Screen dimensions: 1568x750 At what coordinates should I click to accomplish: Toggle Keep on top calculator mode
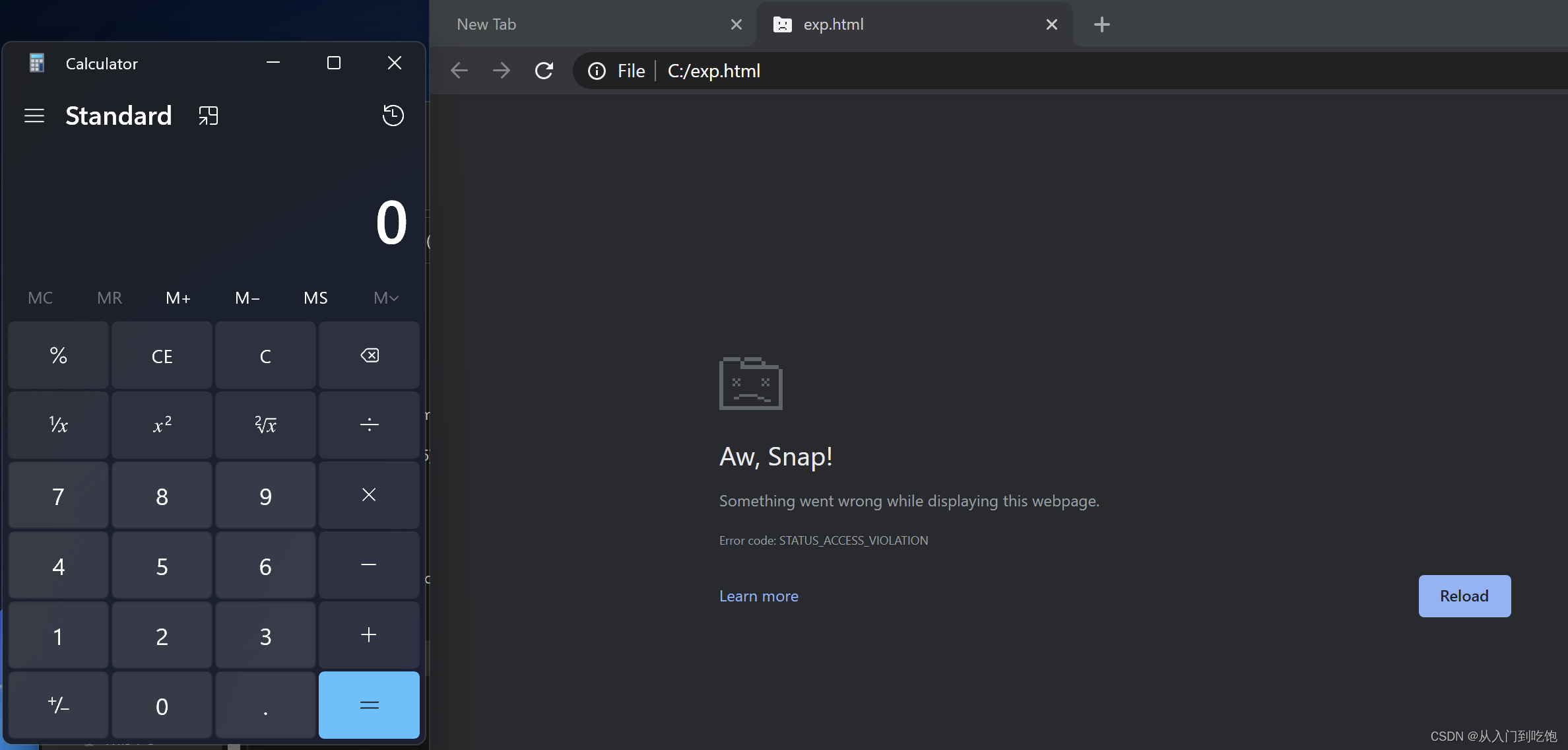tap(209, 116)
